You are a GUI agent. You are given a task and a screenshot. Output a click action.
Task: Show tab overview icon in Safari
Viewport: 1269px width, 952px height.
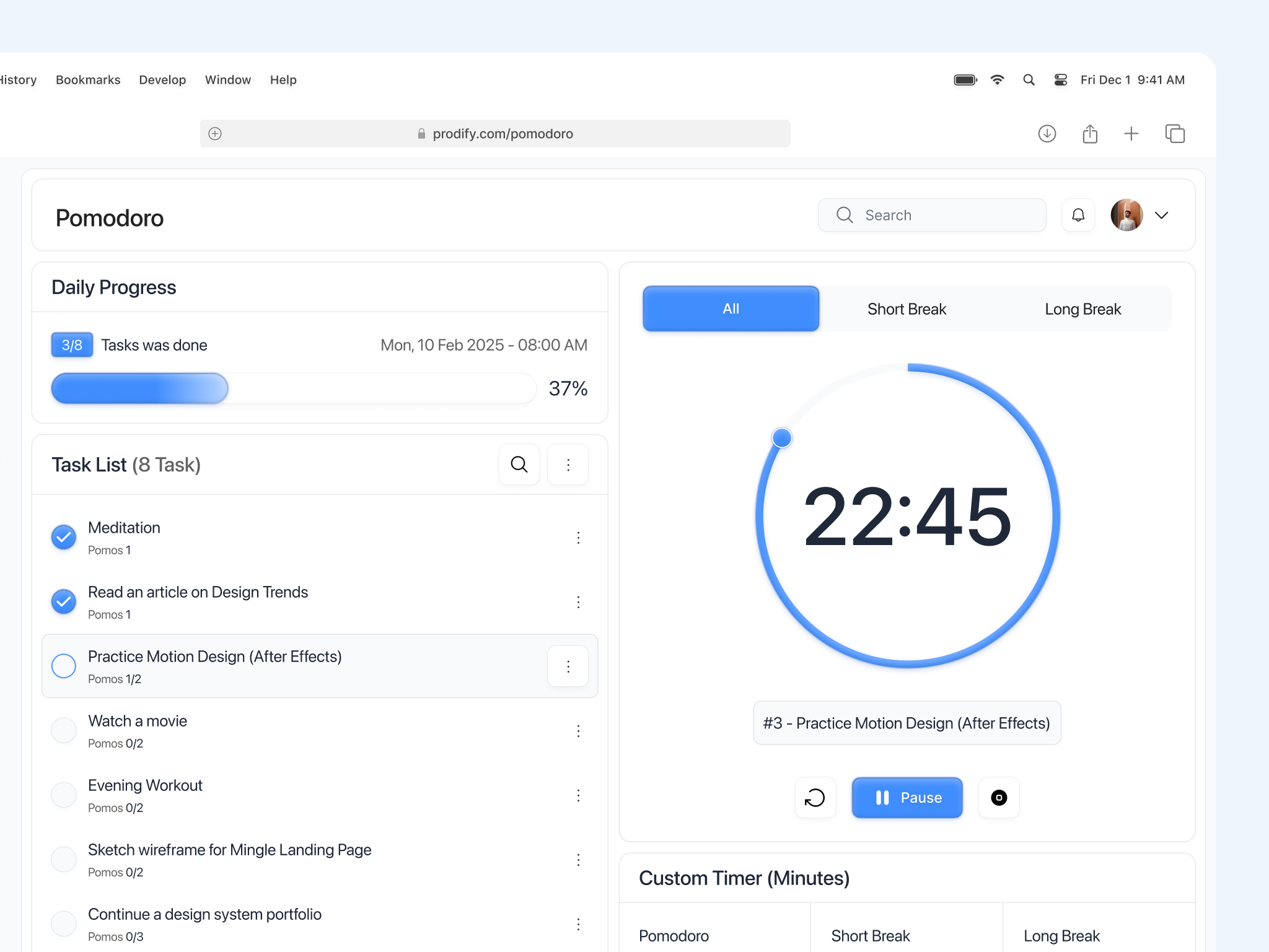coord(1175,134)
